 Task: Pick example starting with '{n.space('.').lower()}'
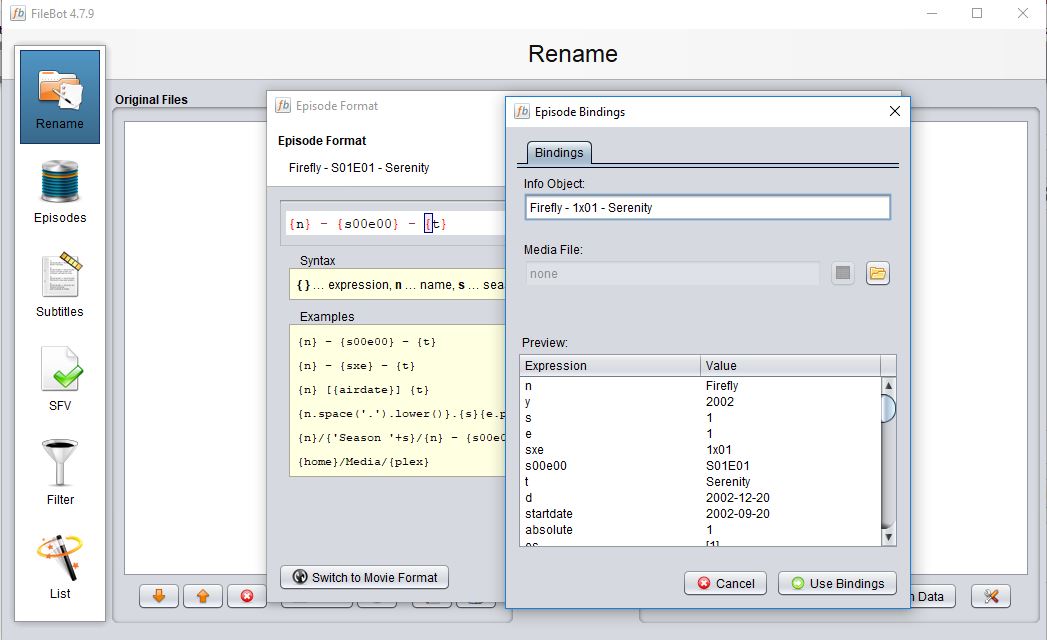click(401, 414)
